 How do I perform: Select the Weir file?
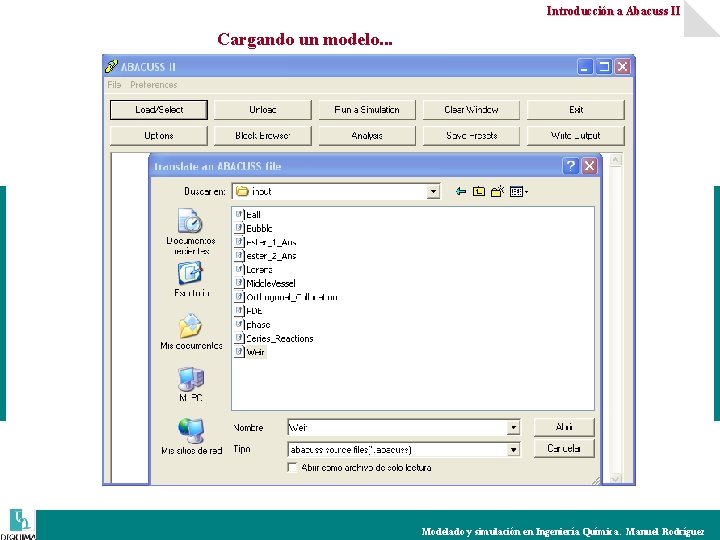tap(250, 352)
